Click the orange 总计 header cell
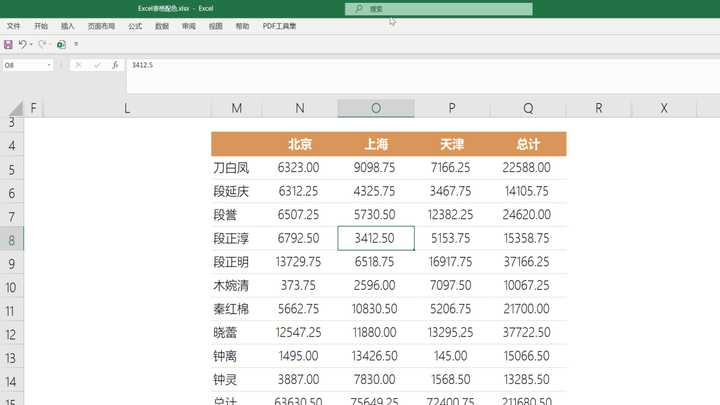This screenshot has height=405, width=720. coord(528,144)
